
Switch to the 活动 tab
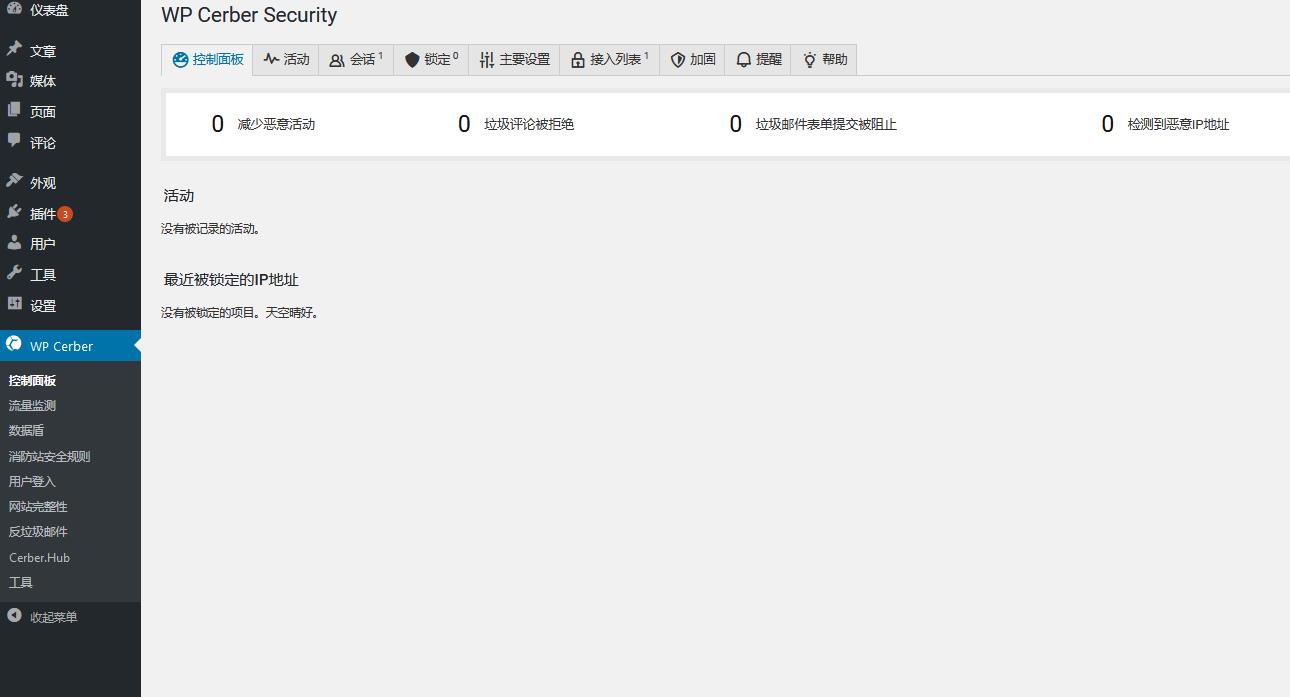[x=286, y=60]
